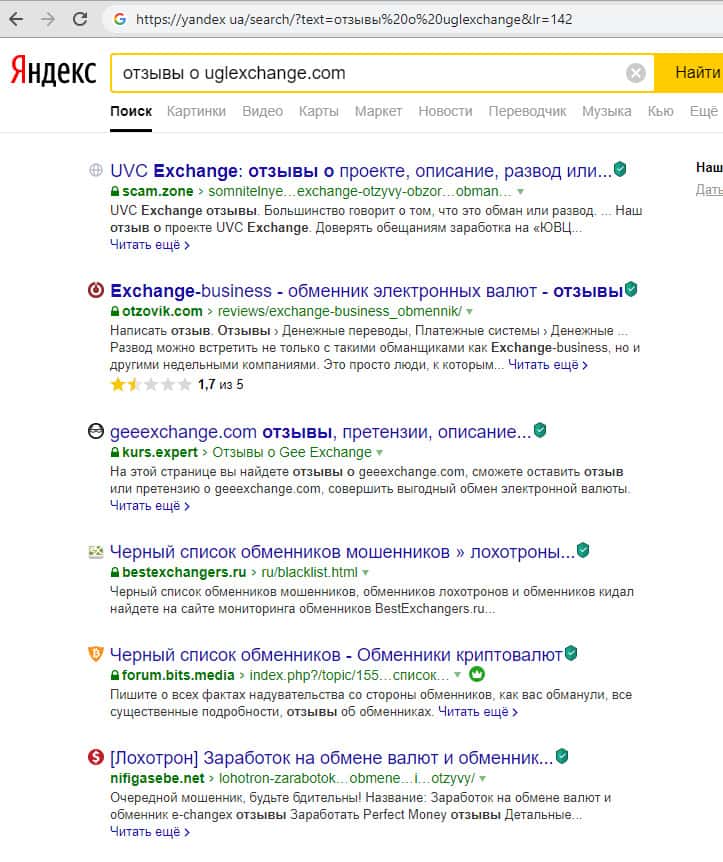Click the lock icon beside bestexchangers.ru
The width and height of the screenshot is (723, 862).
point(114,572)
